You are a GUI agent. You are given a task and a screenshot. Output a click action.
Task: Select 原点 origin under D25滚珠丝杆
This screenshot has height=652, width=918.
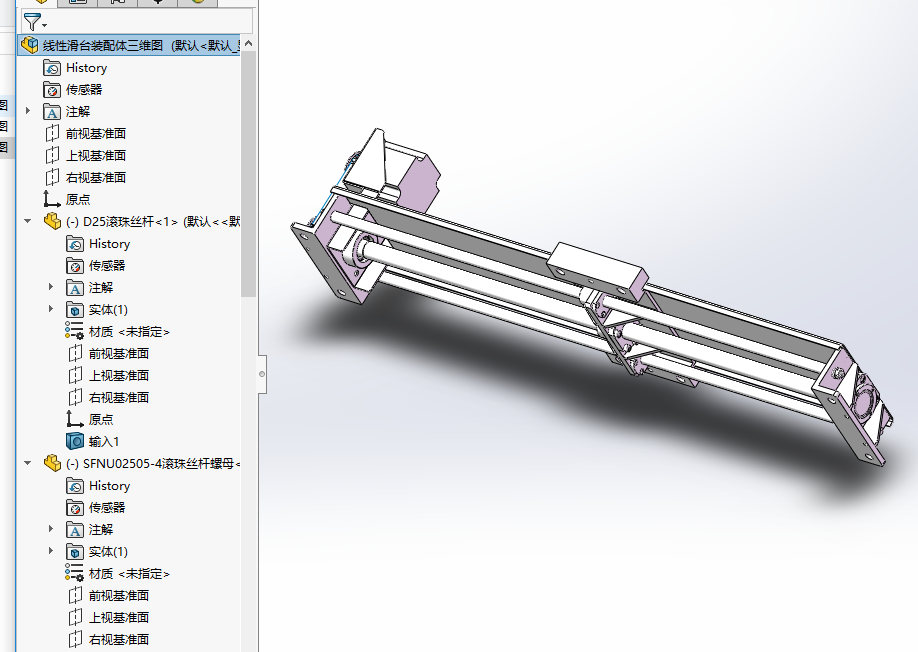point(90,420)
